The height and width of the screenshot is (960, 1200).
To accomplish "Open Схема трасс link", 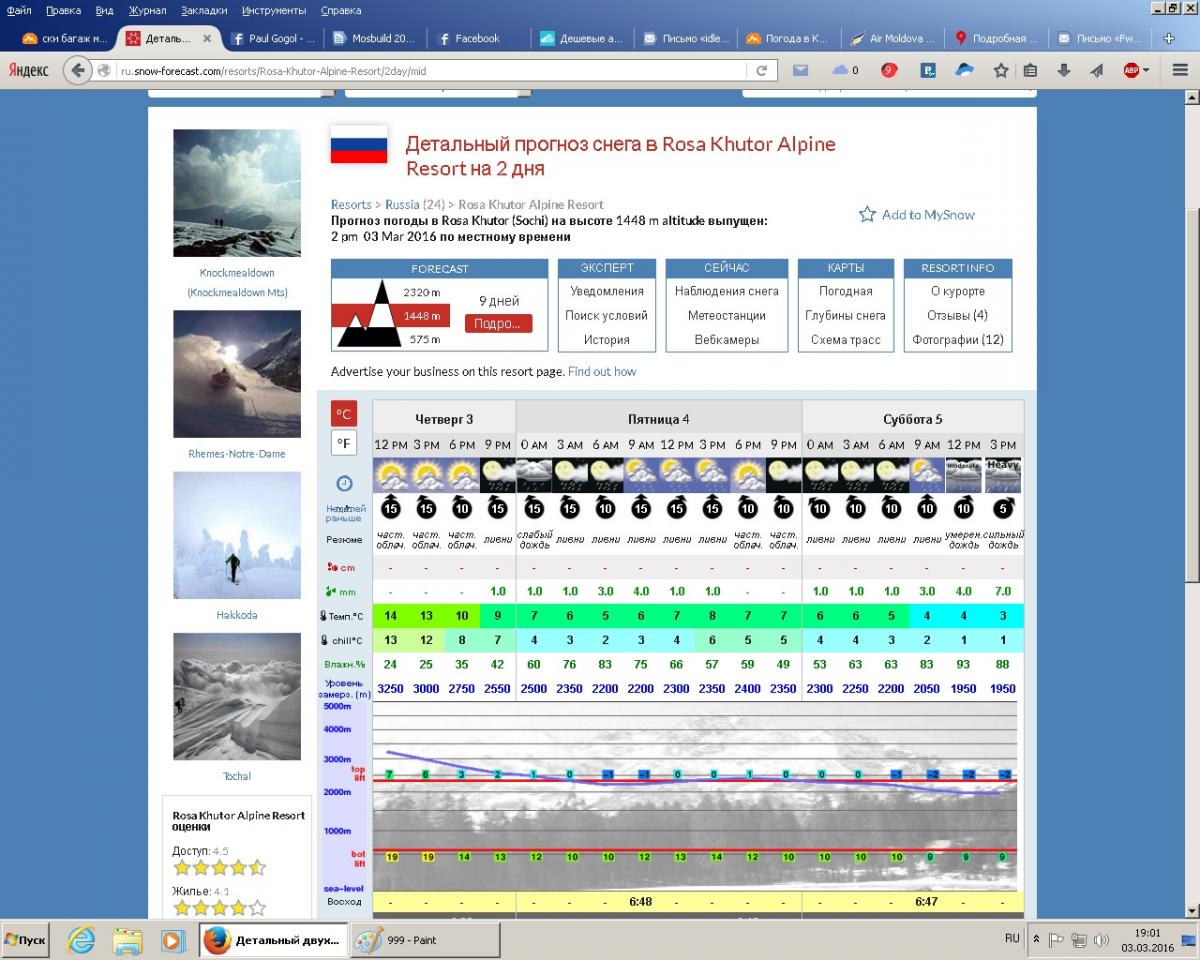I will tap(845, 340).
